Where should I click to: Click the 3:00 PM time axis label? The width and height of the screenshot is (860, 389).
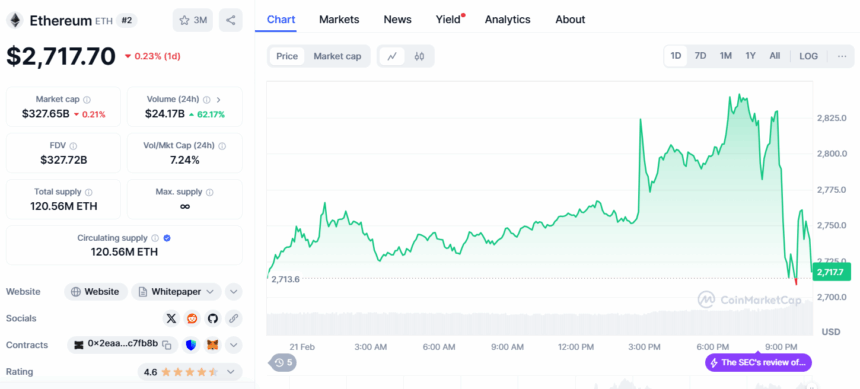(644, 347)
